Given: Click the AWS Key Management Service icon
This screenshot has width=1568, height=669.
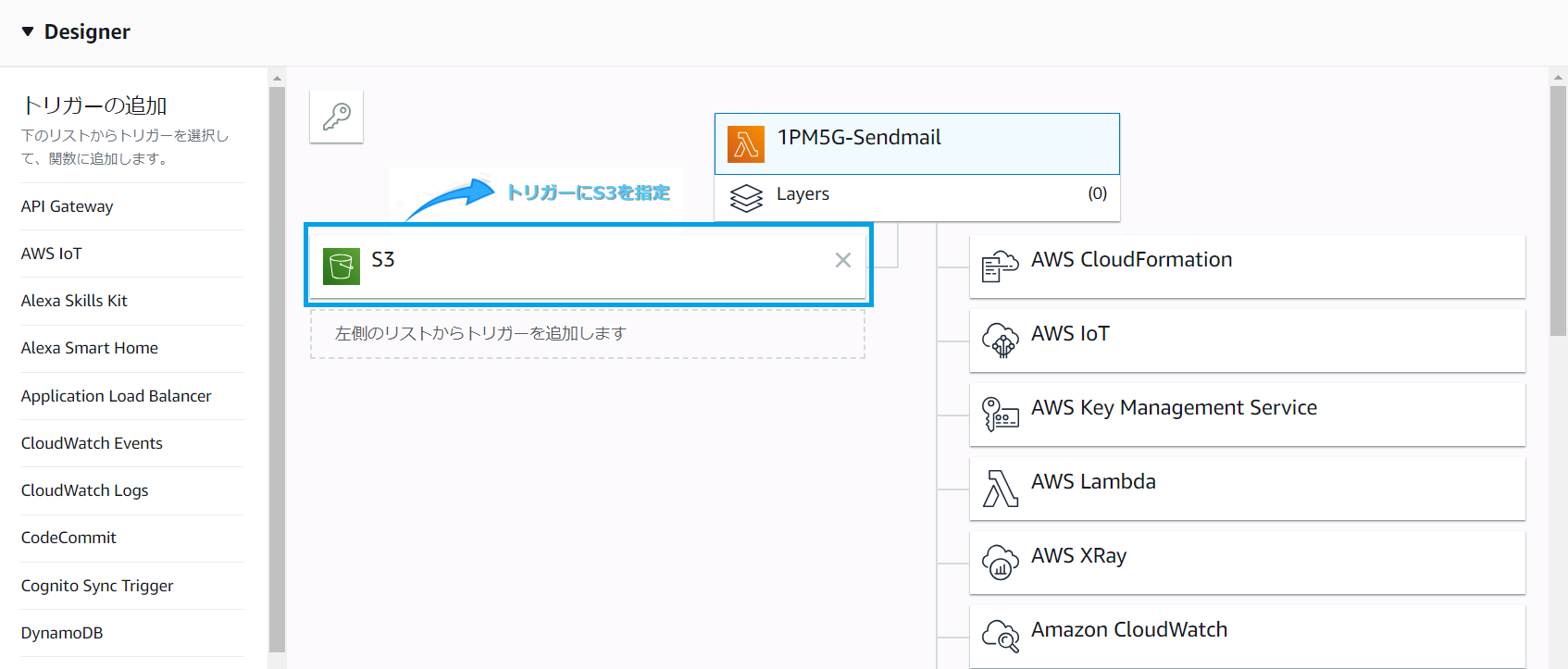Looking at the screenshot, I should point(1000,415).
